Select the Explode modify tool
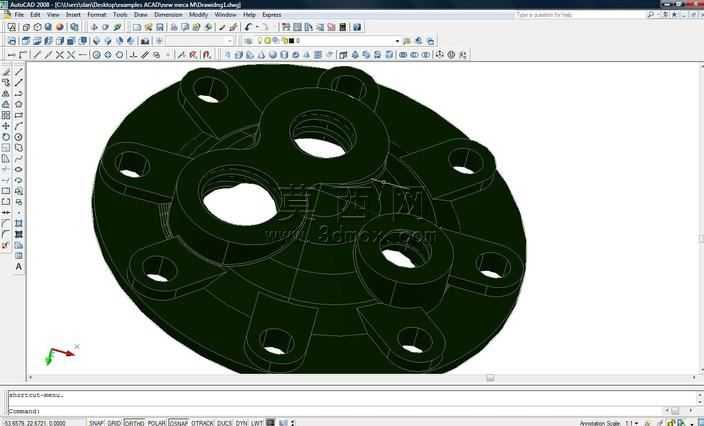The image size is (704, 426). (6, 246)
